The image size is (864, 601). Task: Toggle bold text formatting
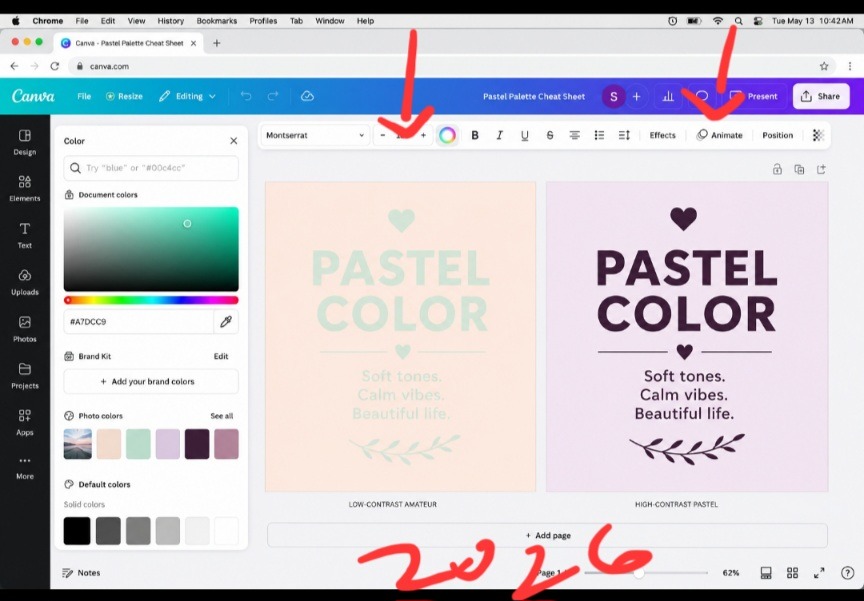tap(474, 135)
